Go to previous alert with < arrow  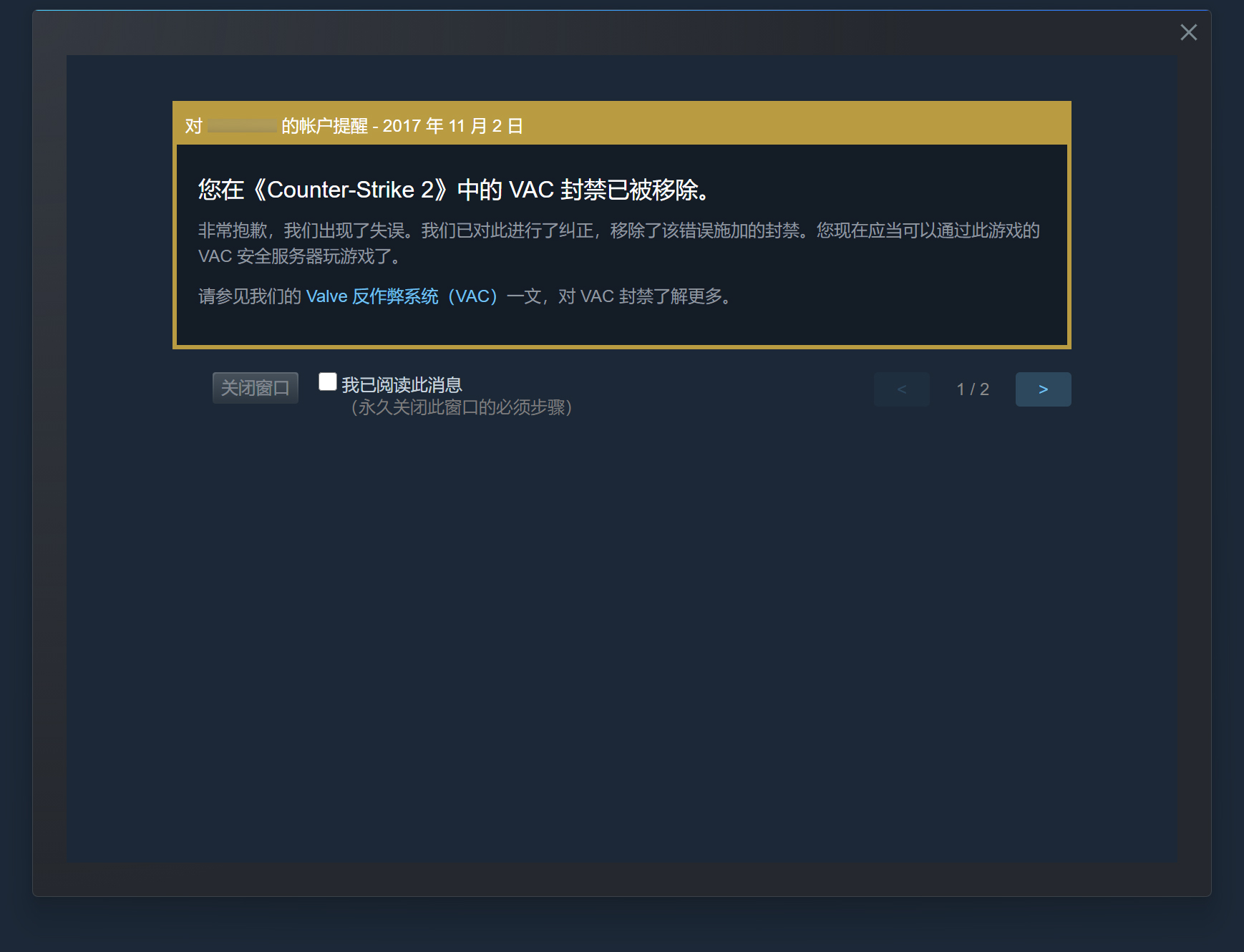(902, 389)
